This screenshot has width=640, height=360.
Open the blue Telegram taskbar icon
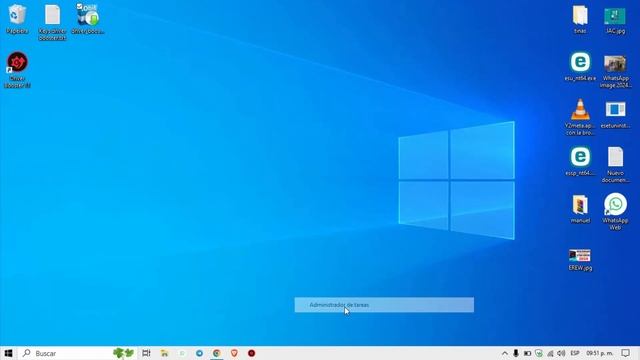pyautogui.click(x=199, y=353)
